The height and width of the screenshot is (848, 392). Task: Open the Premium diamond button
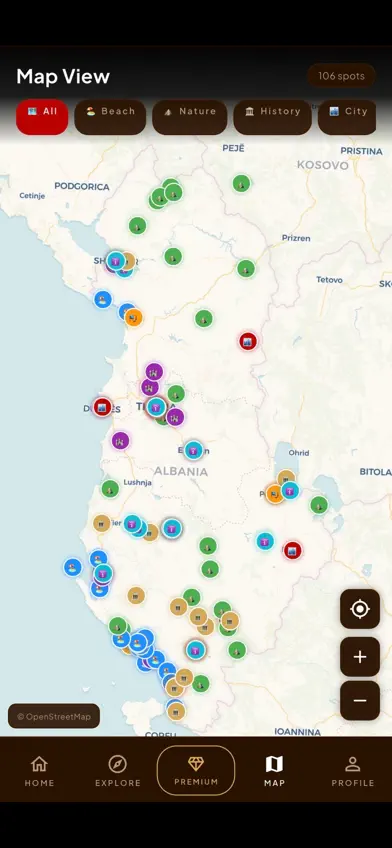coord(196,770)
